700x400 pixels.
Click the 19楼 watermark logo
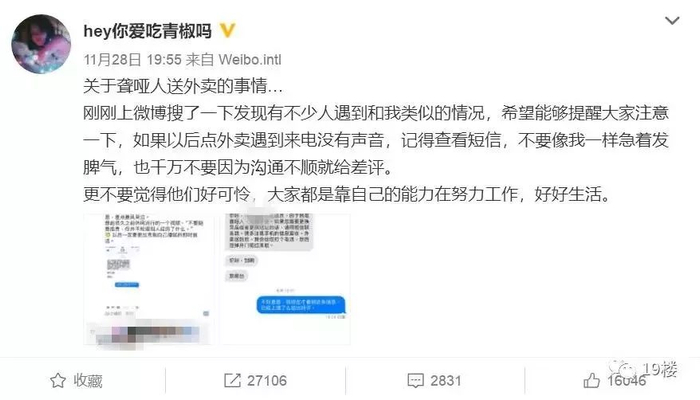644,369
